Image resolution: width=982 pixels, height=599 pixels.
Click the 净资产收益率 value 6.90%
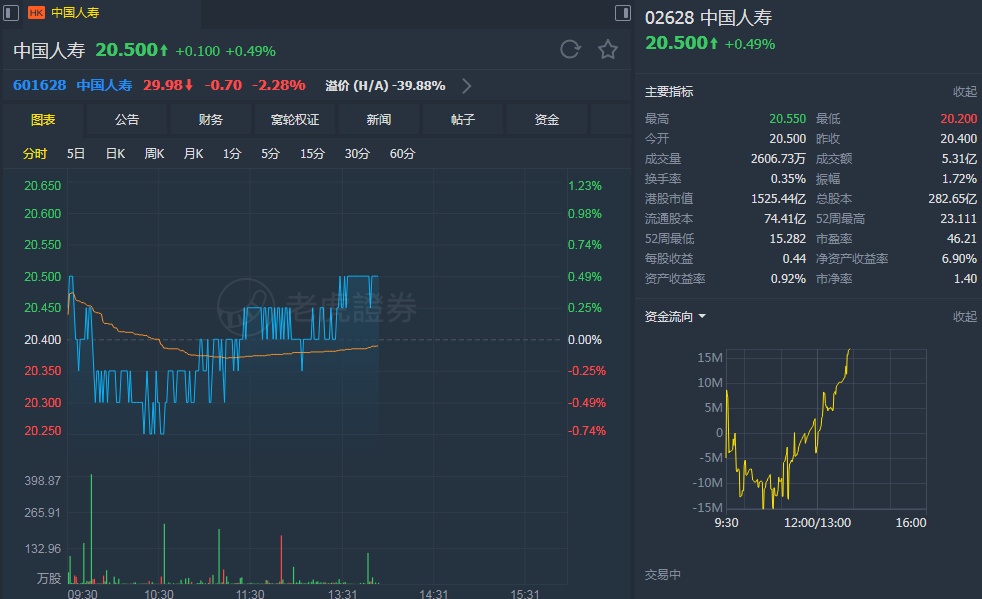(x=959, y=259)
